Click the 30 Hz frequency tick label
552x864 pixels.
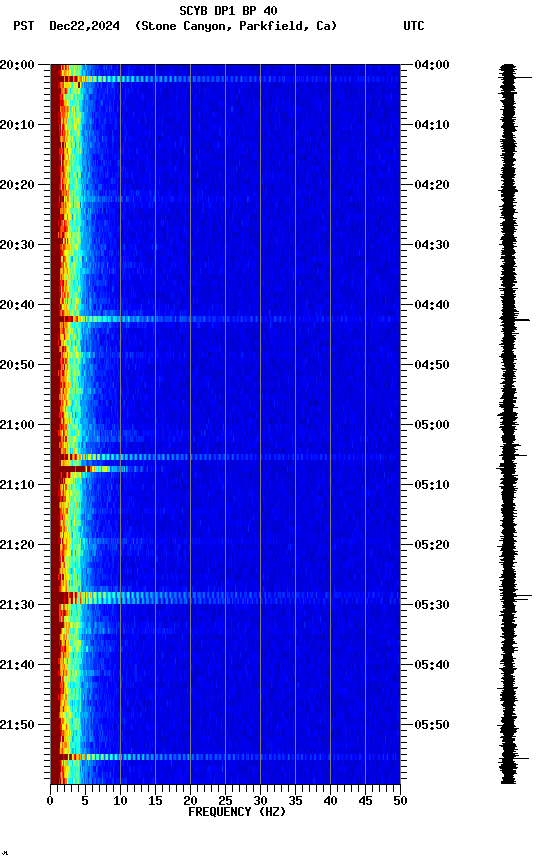[x=260, y=801]
